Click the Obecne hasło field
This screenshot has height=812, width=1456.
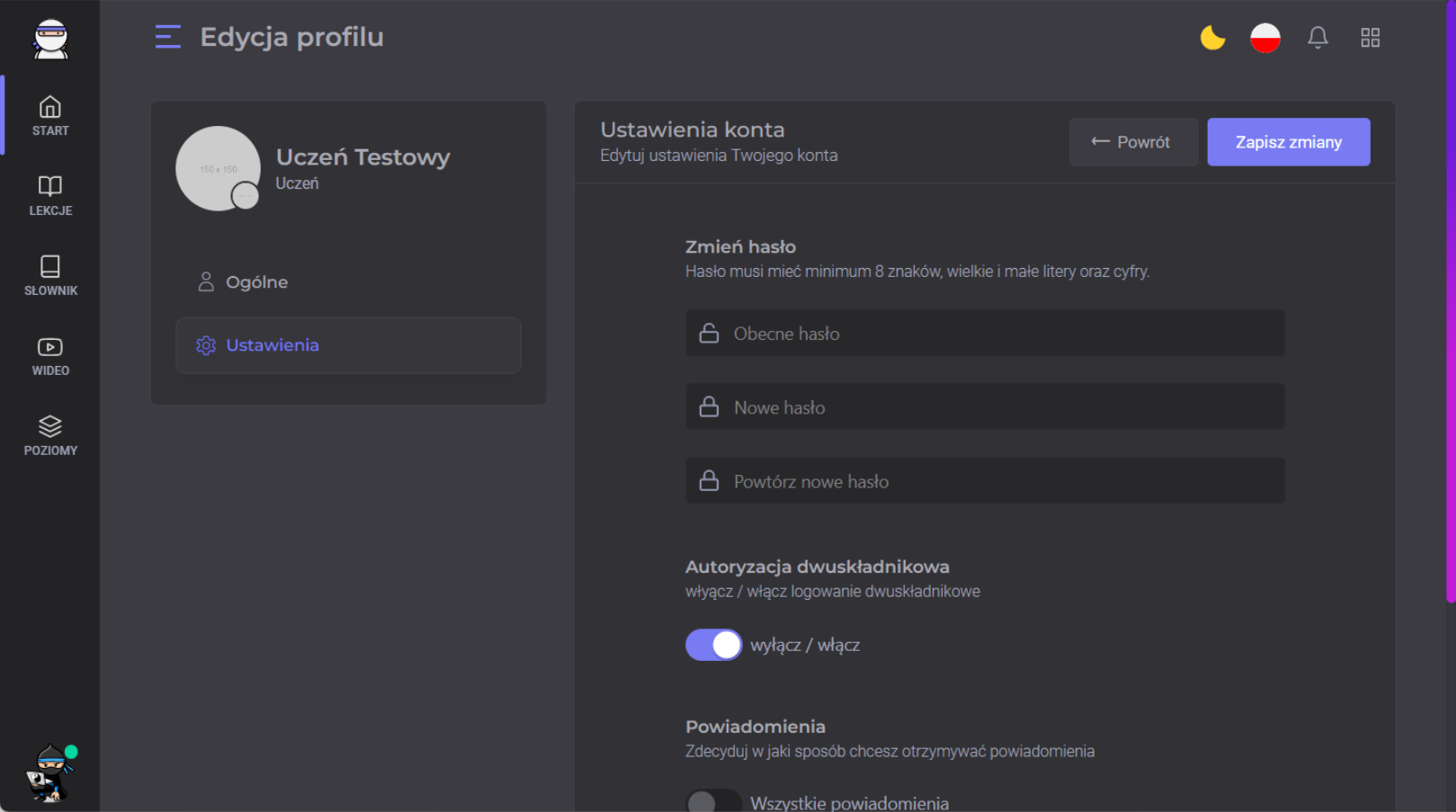point(985,334)
